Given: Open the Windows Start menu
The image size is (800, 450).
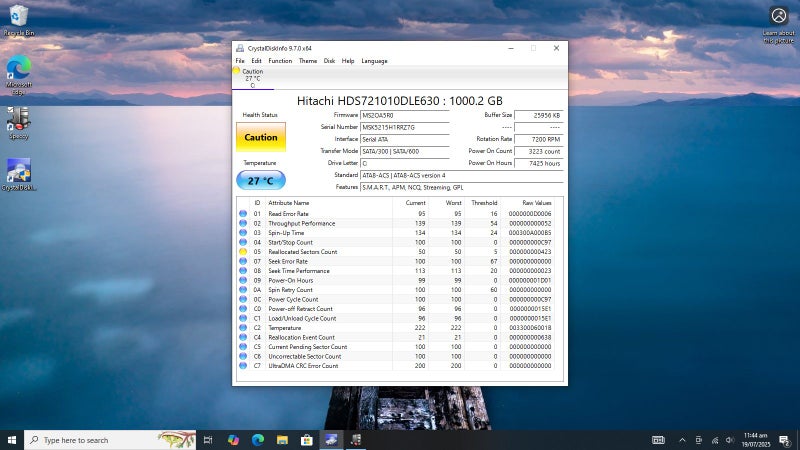Looking at the screenshot, I should (12, 440).
